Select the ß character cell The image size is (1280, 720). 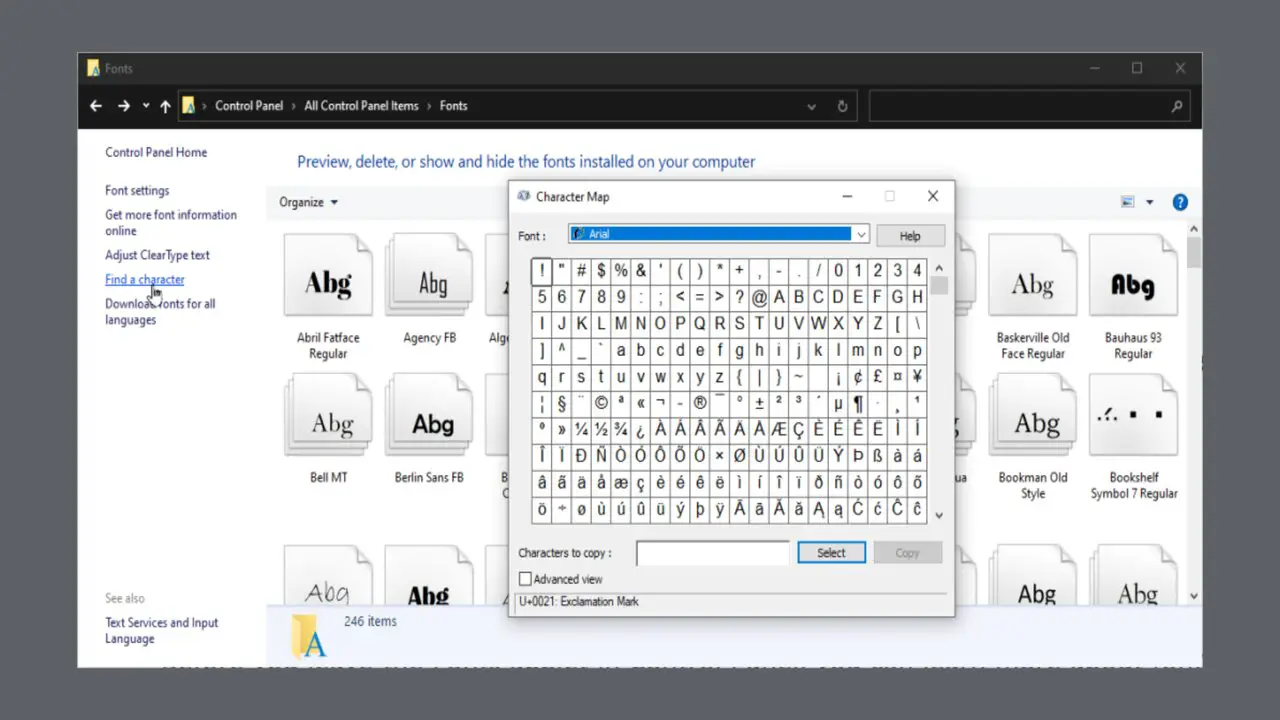pyautogui.click(x=878, y=456)
